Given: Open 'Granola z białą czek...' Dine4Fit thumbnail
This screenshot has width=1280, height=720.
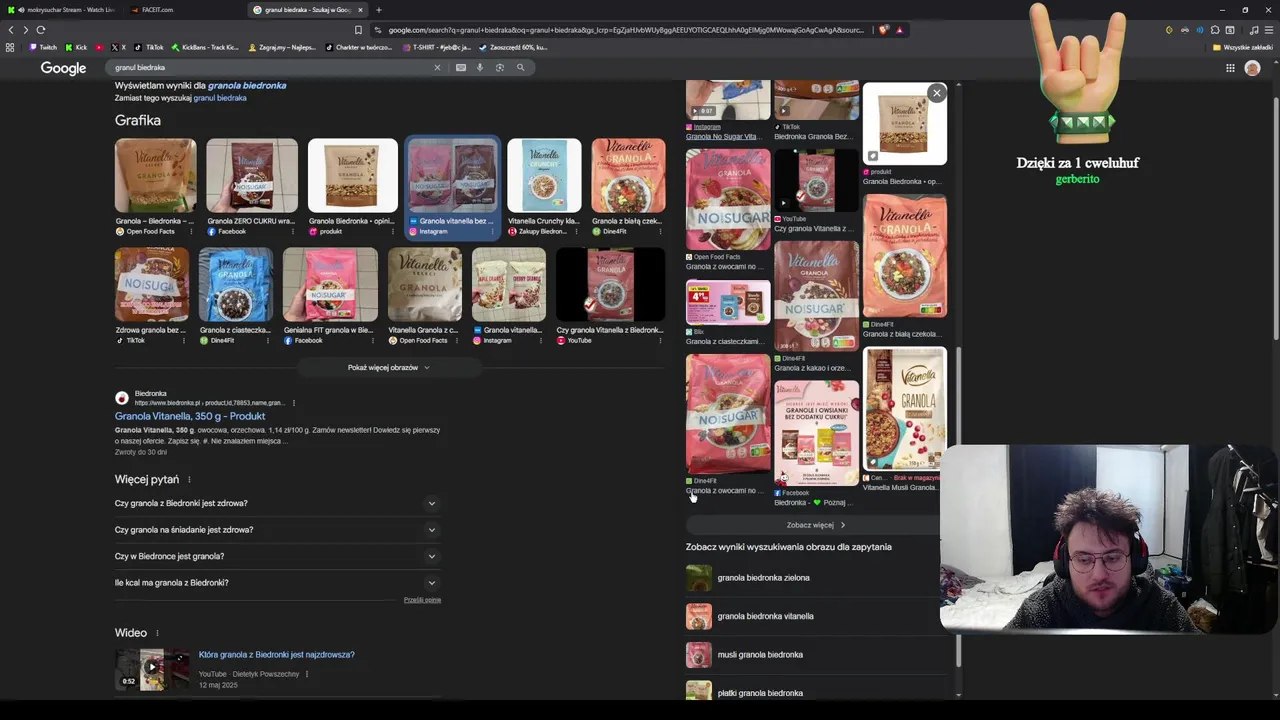Looking at the screenshot, I should pyautogui.click(x=628, y=175).
